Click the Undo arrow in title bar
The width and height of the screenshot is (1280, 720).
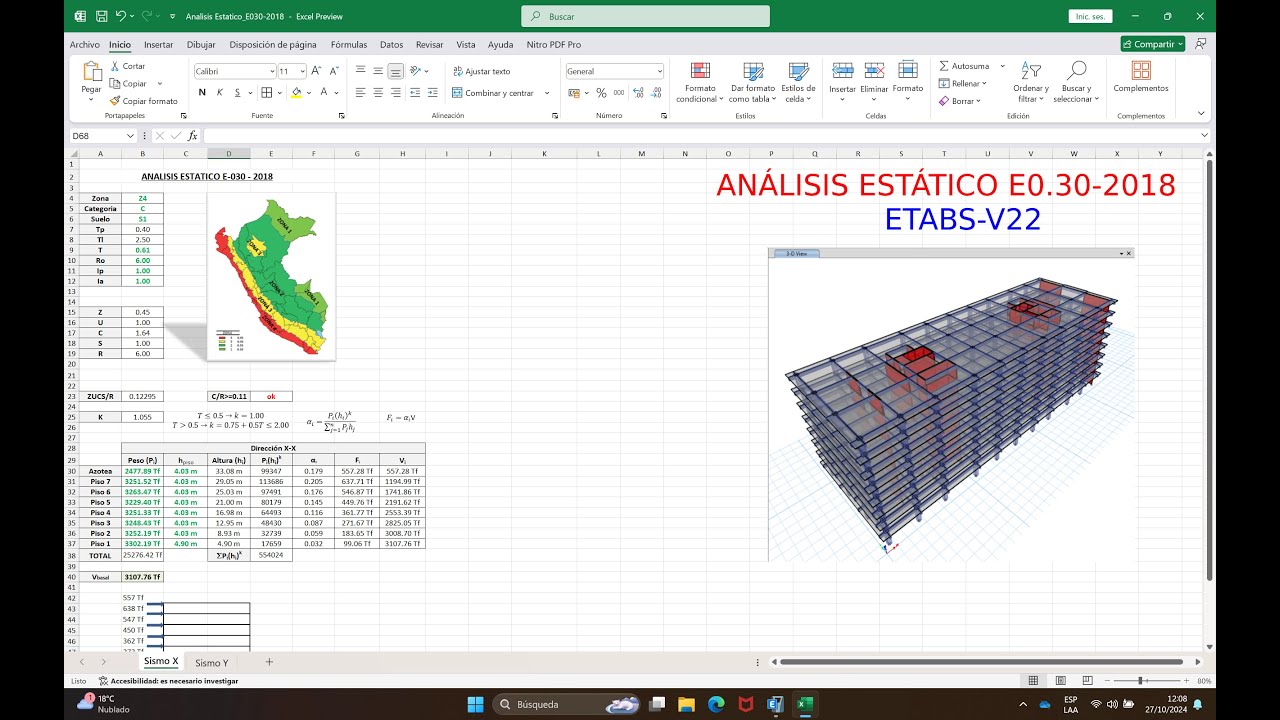pyautogui.click(x=121, y=16)
